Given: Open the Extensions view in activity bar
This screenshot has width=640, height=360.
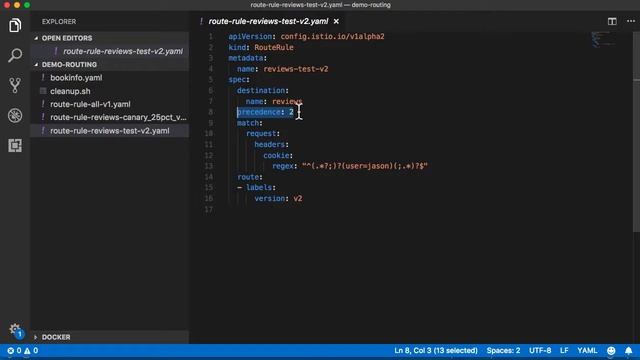Looking at the screenshot, I should pyautogui.click(x=15, y=145).
